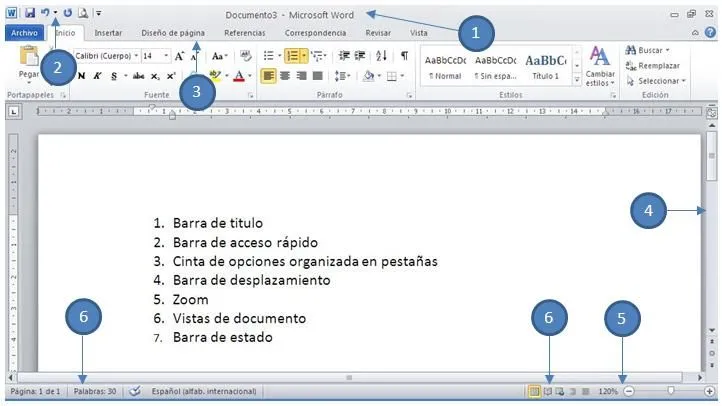Click the Reemplazar button

pyautogui.click(x=653, y=66)
